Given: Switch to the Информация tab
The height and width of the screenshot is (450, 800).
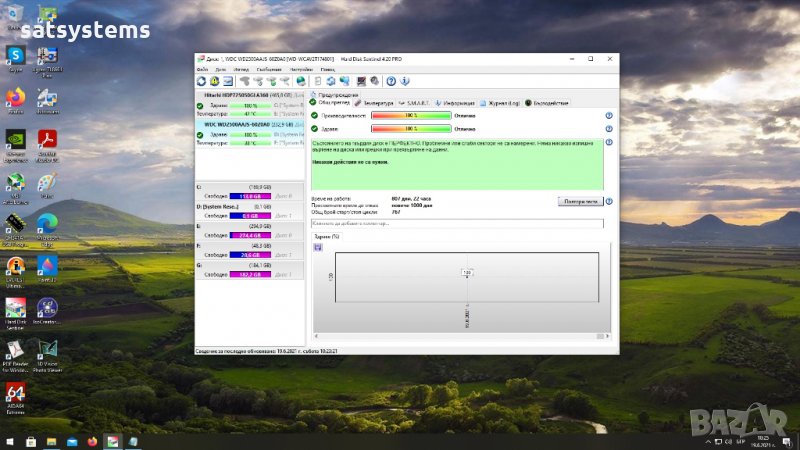Looking at the screenshot, I should click(455, 103).
